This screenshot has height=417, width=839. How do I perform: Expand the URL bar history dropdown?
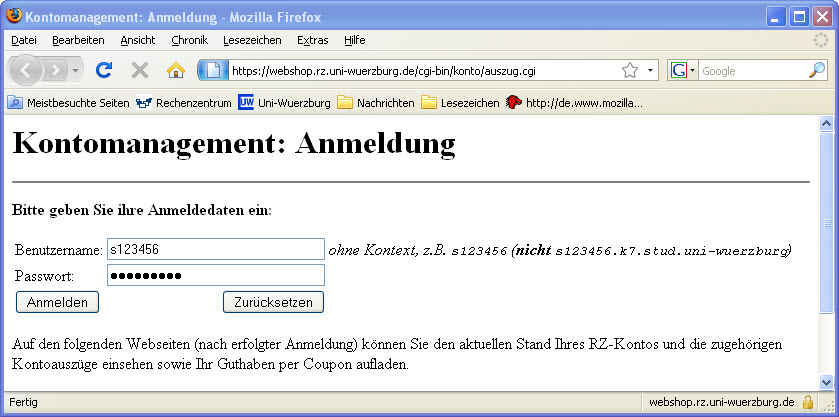pyautogui.click(x=650, y=71)
